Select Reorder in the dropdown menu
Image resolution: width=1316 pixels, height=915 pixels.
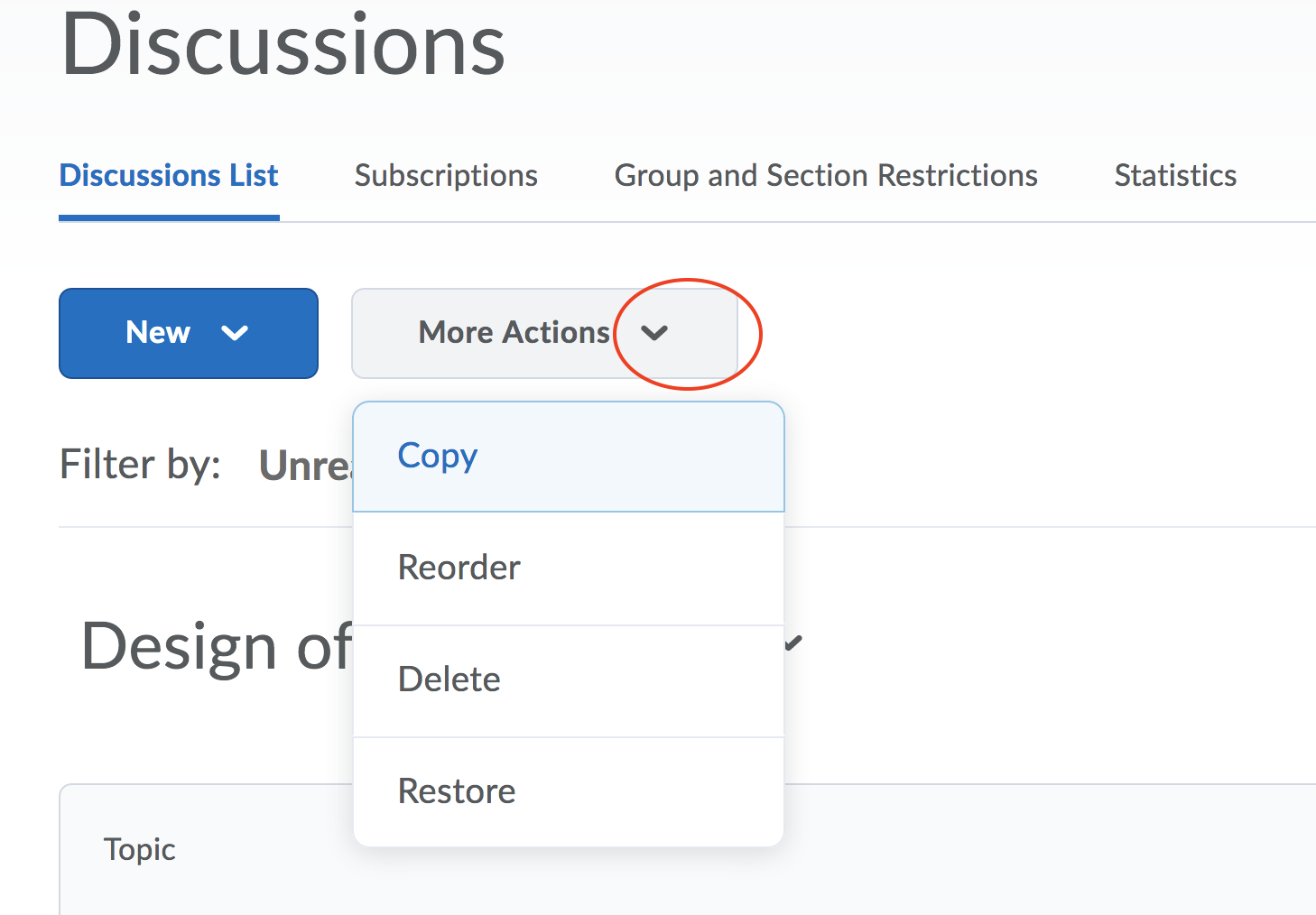459,568
